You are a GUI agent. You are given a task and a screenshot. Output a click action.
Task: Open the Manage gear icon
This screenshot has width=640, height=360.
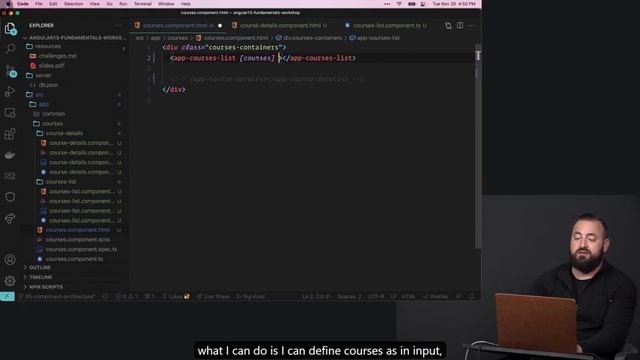point(10,280)
